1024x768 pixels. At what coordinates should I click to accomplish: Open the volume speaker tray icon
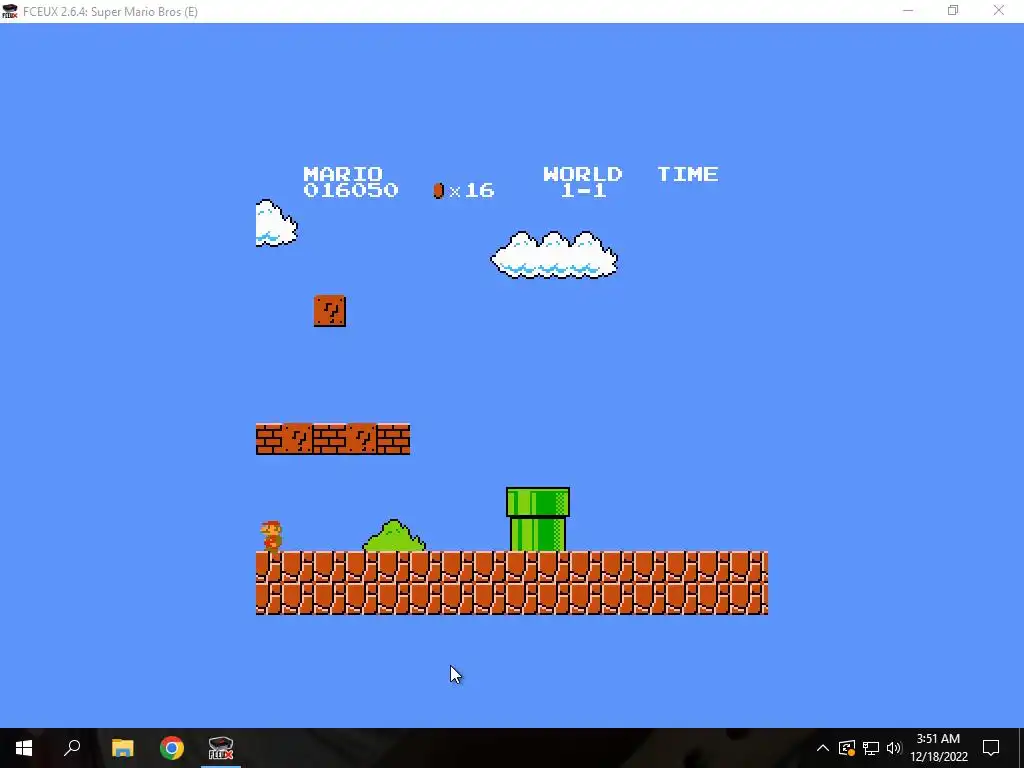point(894,748)
